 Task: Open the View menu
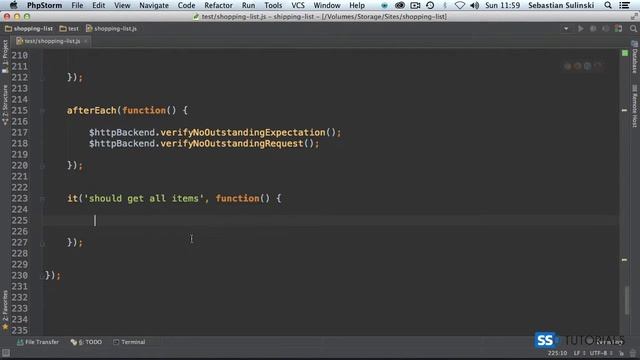coord(122,5)
